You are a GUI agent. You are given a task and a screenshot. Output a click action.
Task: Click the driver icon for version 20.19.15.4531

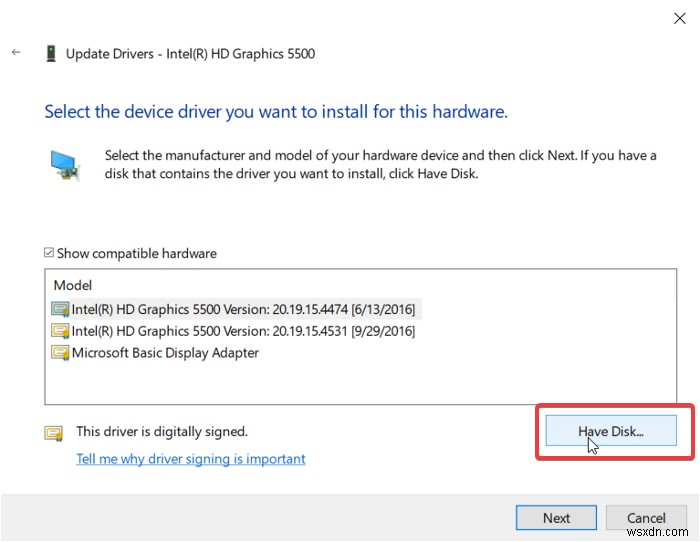(61, 331)
